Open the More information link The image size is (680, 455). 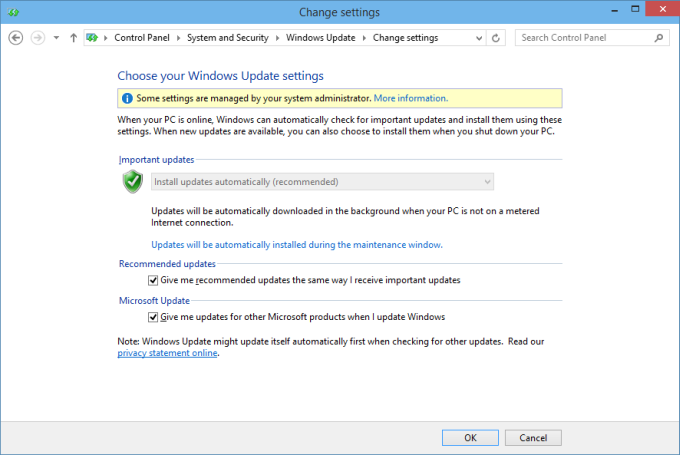coord(411,98)
